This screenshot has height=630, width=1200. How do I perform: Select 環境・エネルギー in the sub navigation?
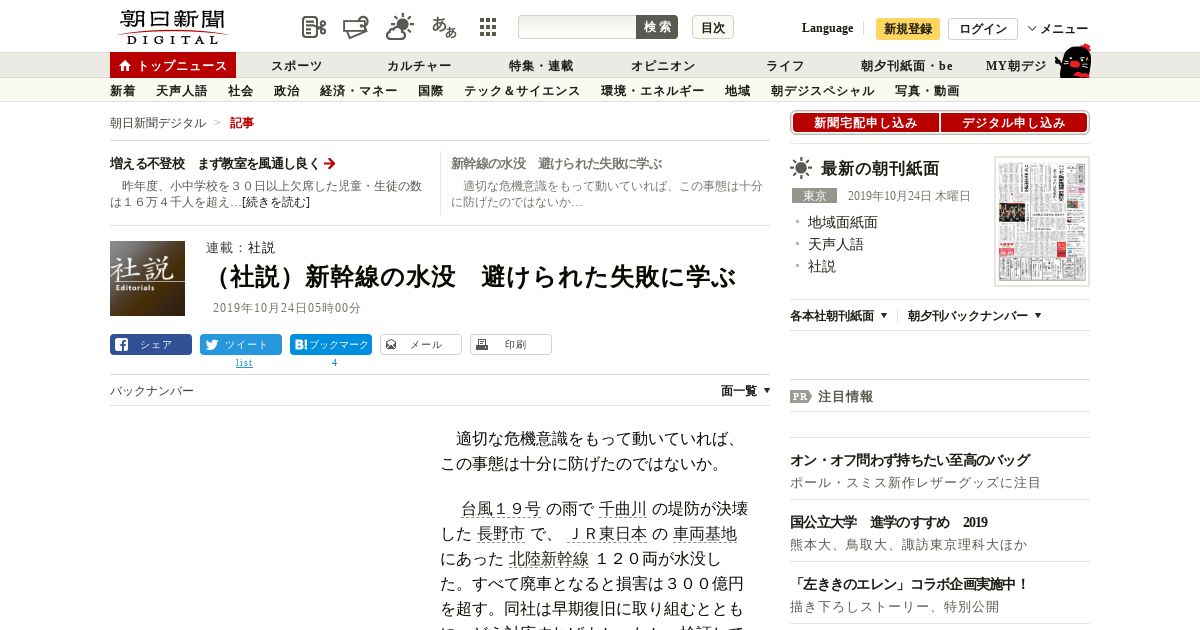653,91
